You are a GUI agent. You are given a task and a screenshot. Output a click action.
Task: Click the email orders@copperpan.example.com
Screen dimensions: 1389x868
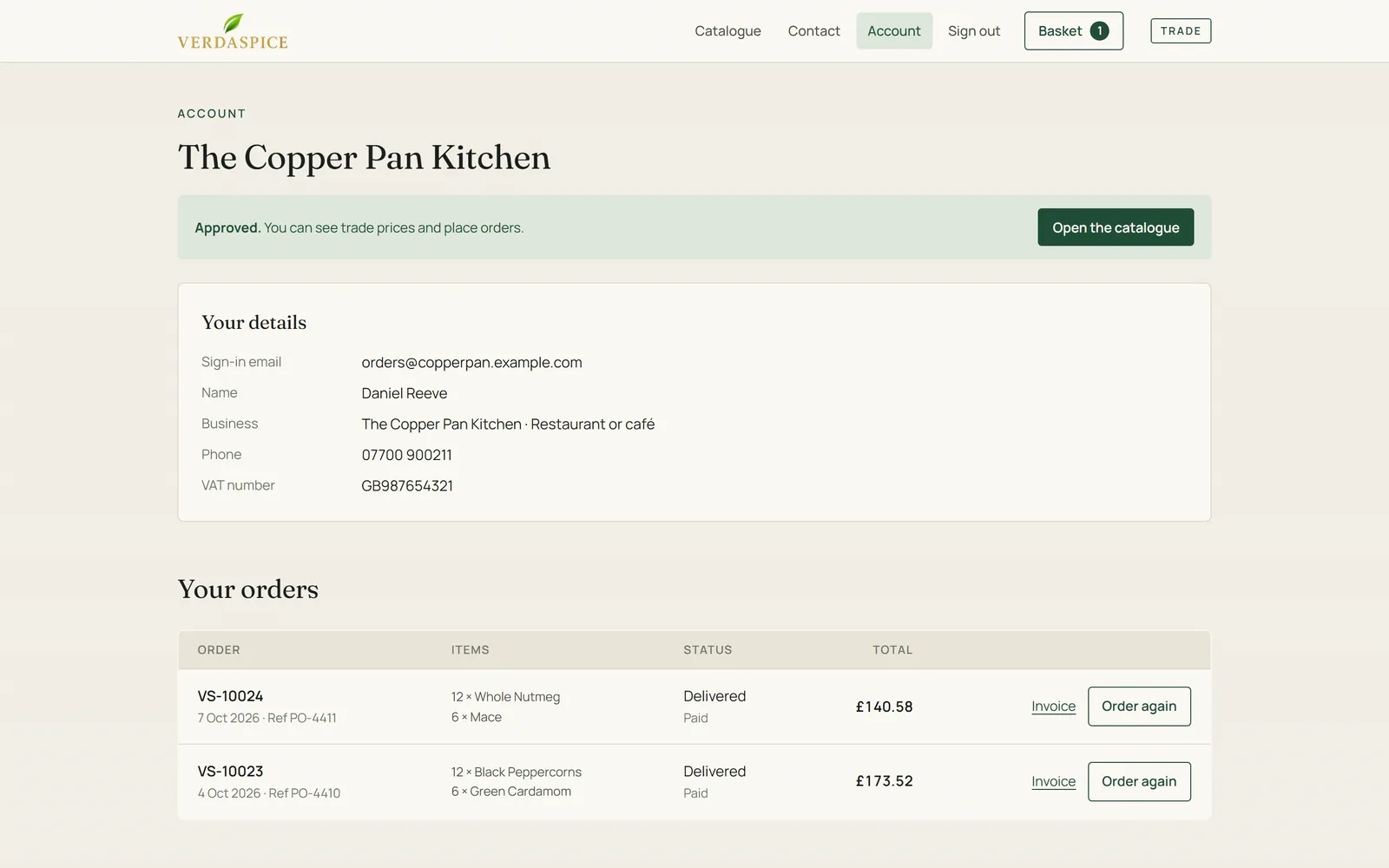click(471, 363)
